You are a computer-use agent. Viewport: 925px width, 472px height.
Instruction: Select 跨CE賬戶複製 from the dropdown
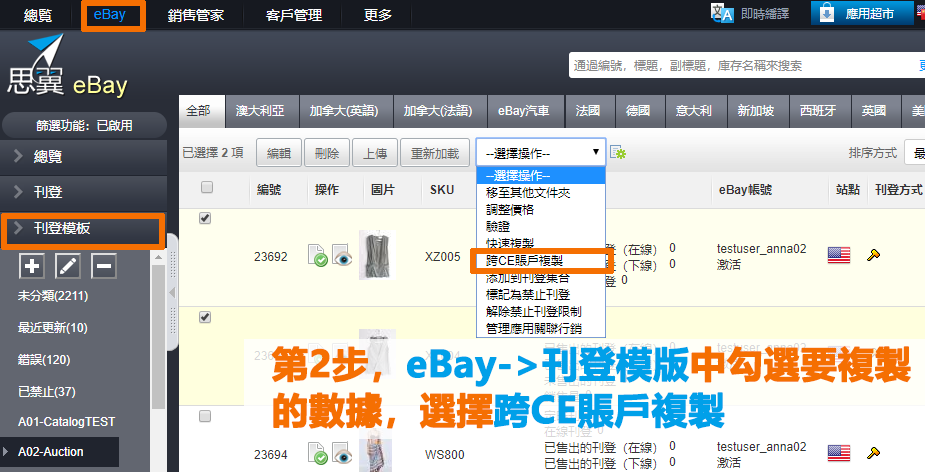click(x=541, y=260)
